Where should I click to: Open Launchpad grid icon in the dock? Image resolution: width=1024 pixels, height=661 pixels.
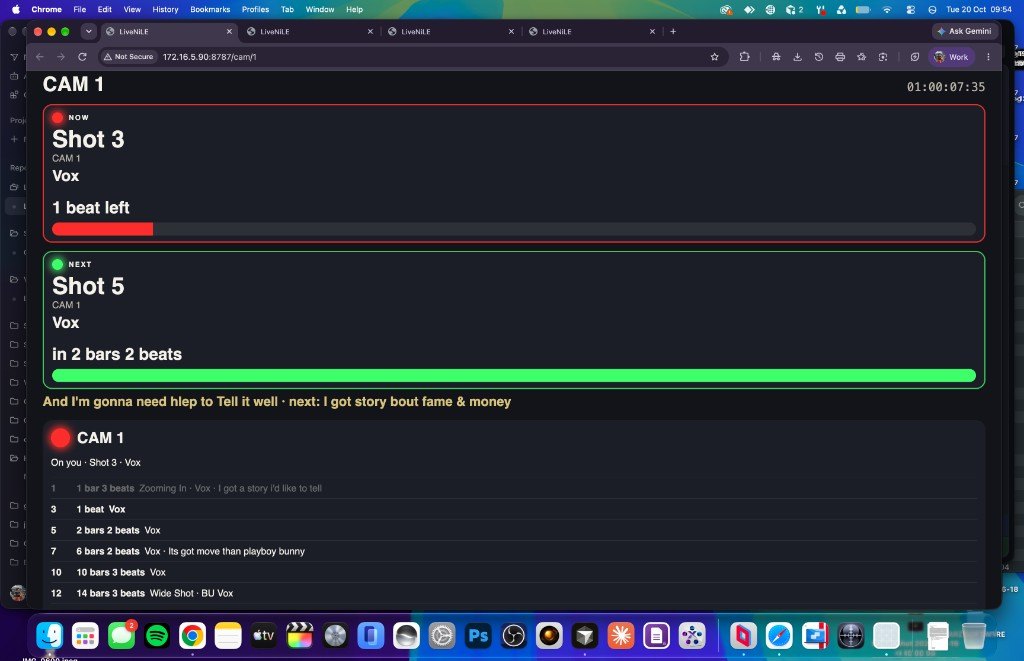86,635
